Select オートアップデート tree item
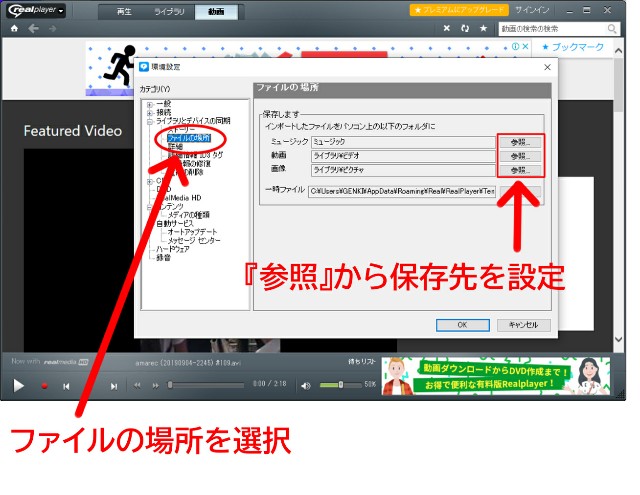Screen dimensions: 640x495 (192, 232)
